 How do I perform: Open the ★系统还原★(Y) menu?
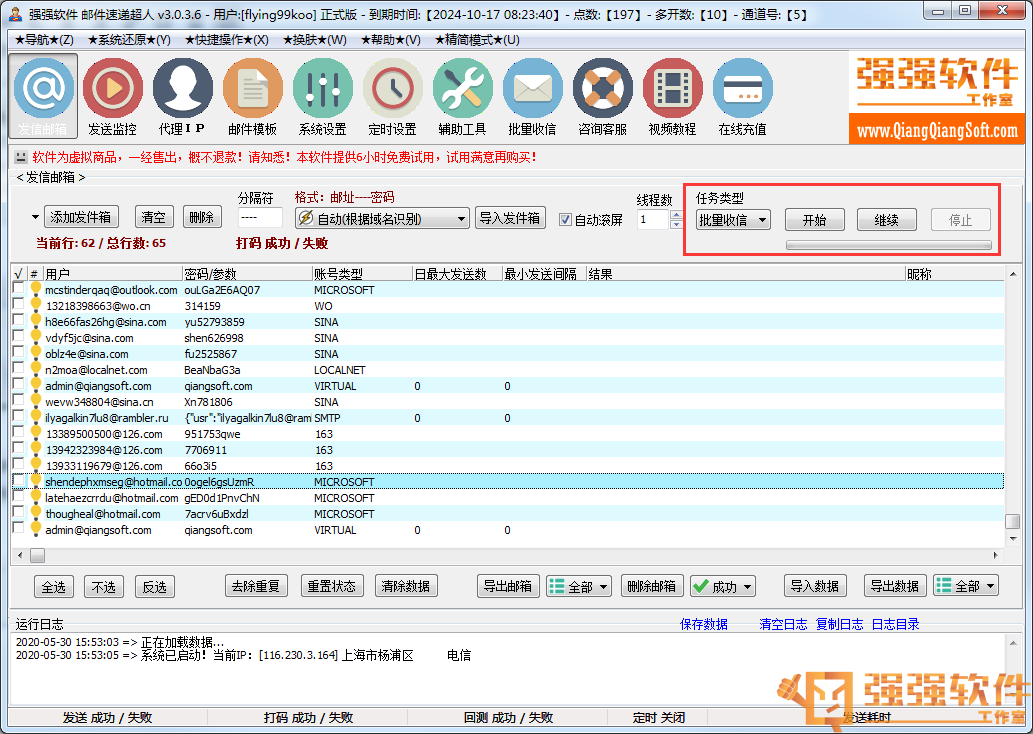(x=129, y=40)
